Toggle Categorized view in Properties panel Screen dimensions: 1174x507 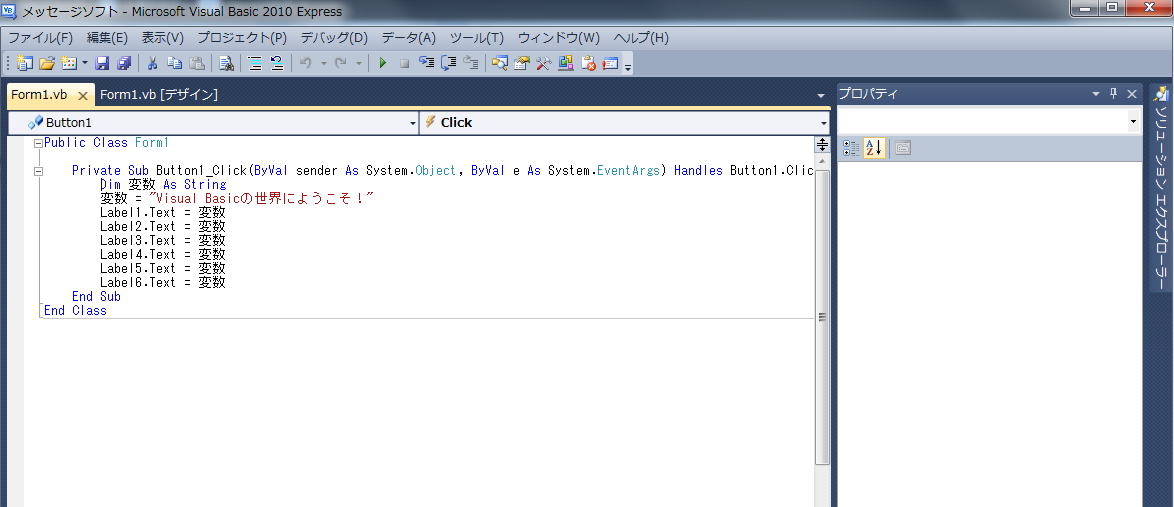point(851,148)
